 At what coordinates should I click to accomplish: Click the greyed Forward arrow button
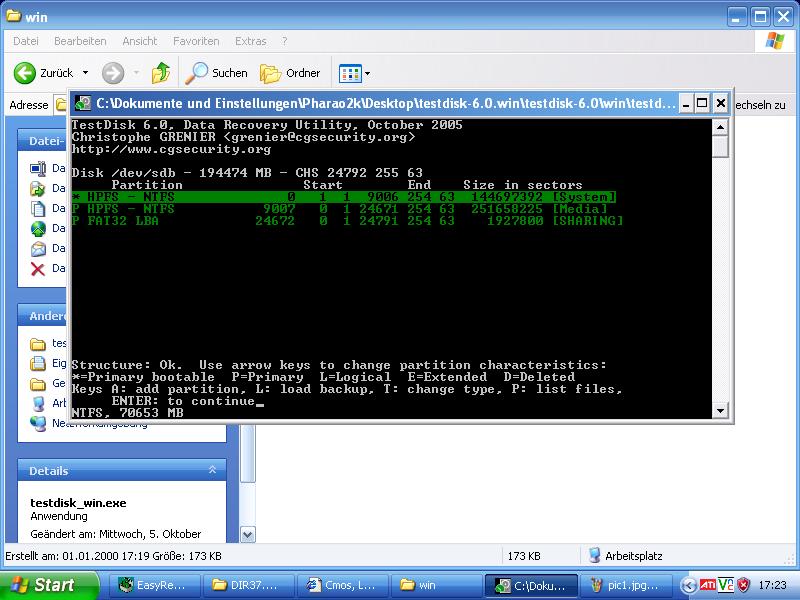[x=113, y=73]
